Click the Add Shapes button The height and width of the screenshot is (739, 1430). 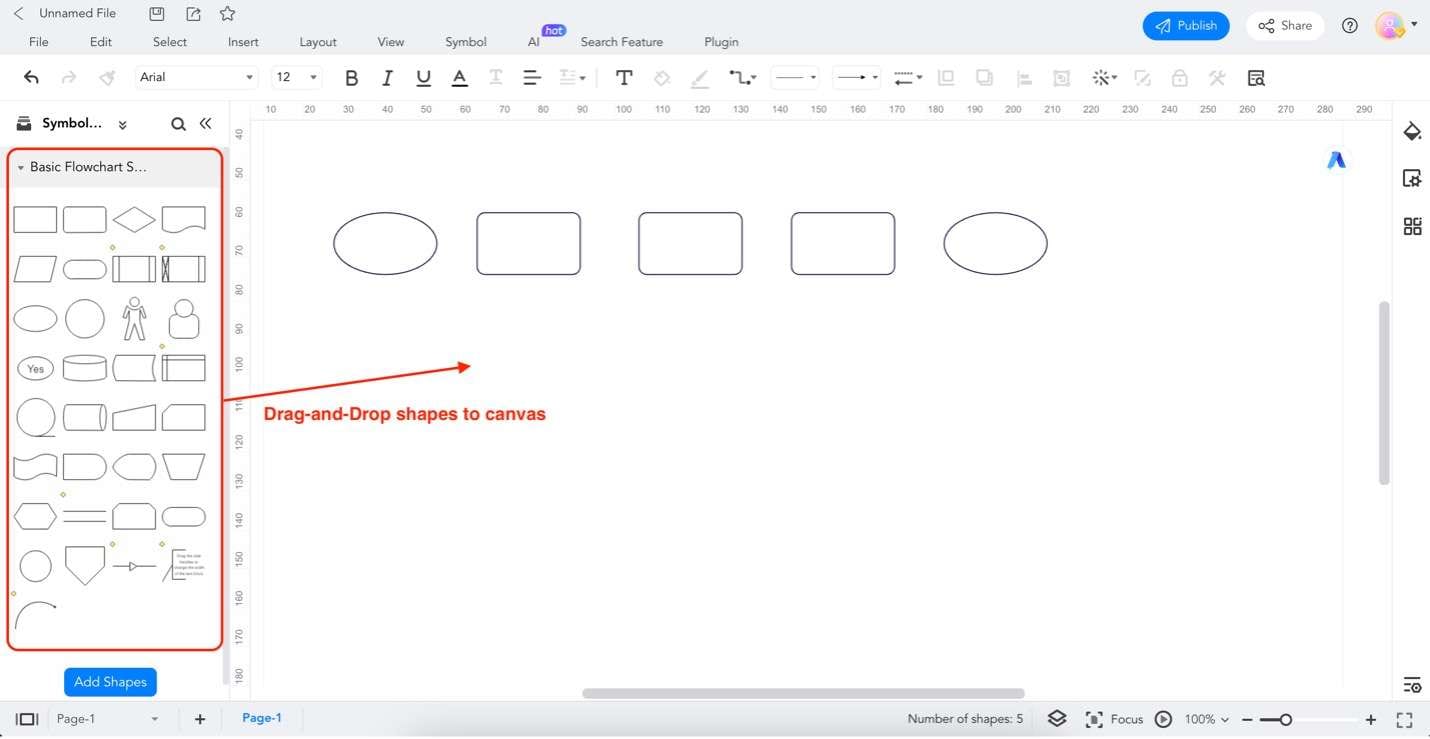[110, 682]
